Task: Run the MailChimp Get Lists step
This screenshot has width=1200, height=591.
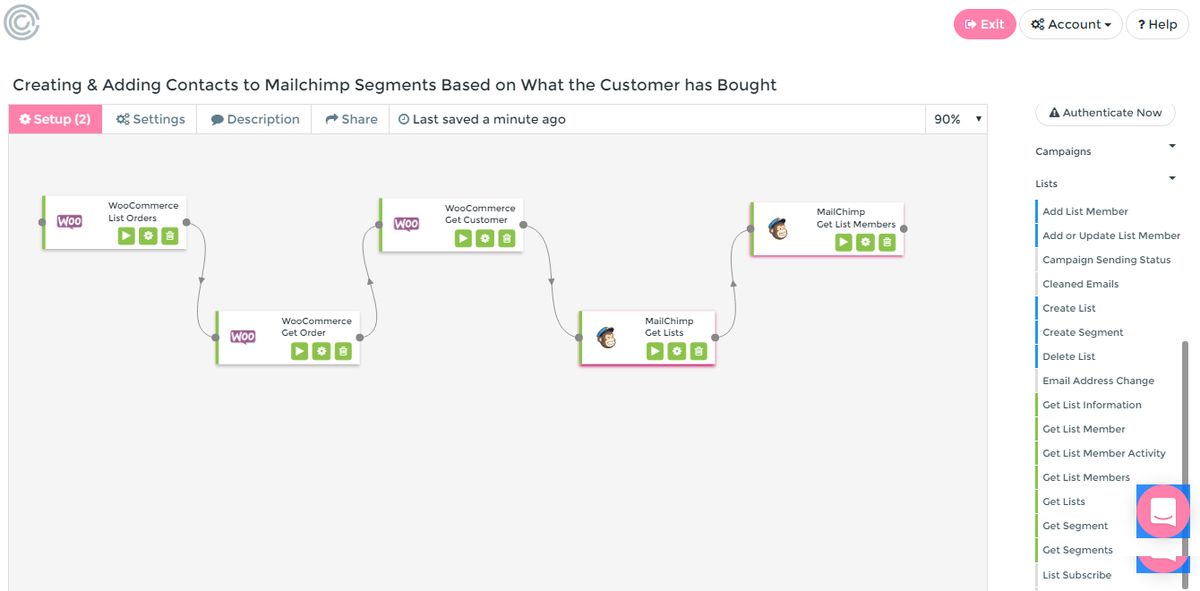Action: 655,351
